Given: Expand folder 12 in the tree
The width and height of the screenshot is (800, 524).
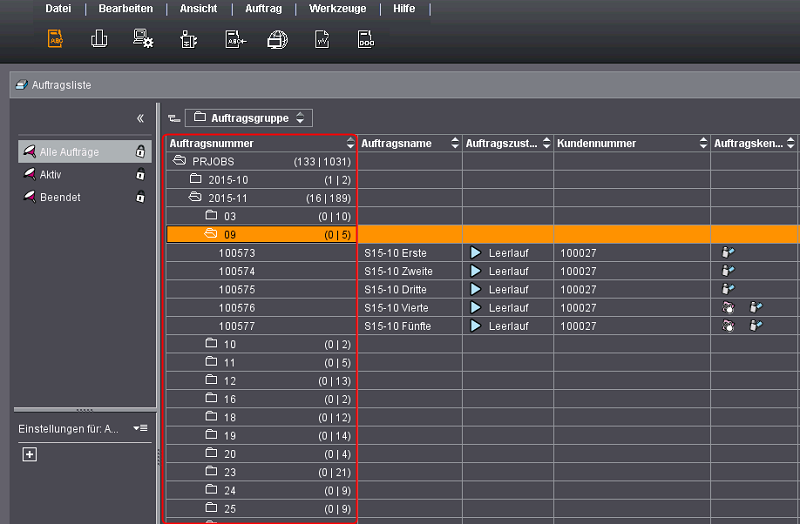Looking at the screenshot, I should pos(211,380).
